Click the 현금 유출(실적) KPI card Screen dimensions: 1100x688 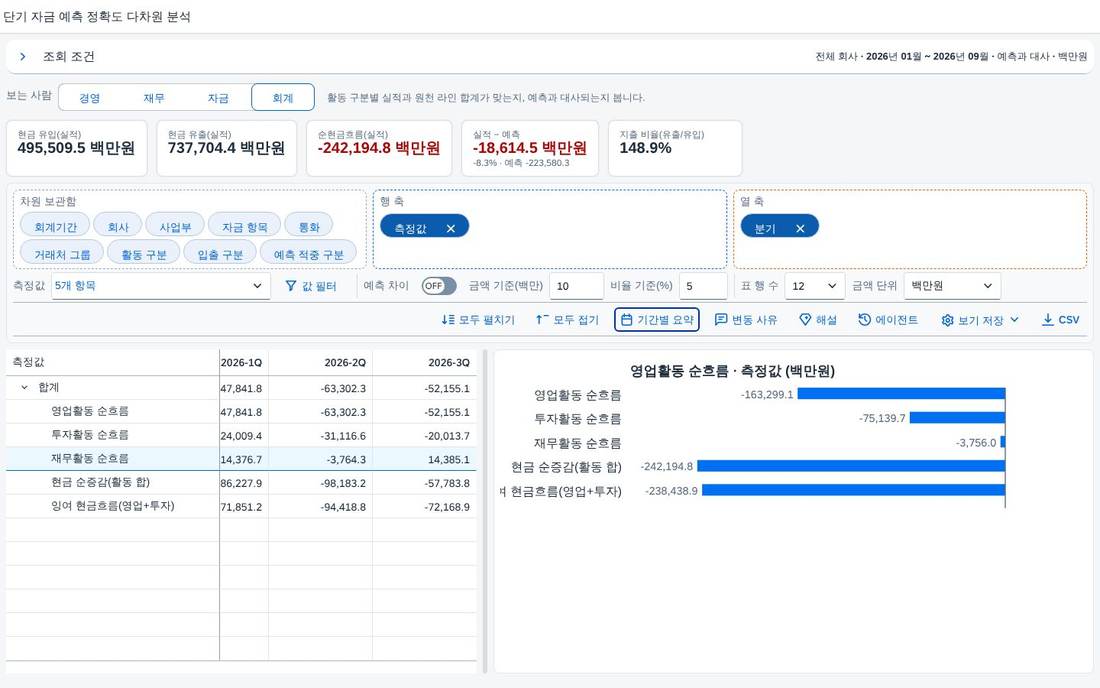(227, 148)
